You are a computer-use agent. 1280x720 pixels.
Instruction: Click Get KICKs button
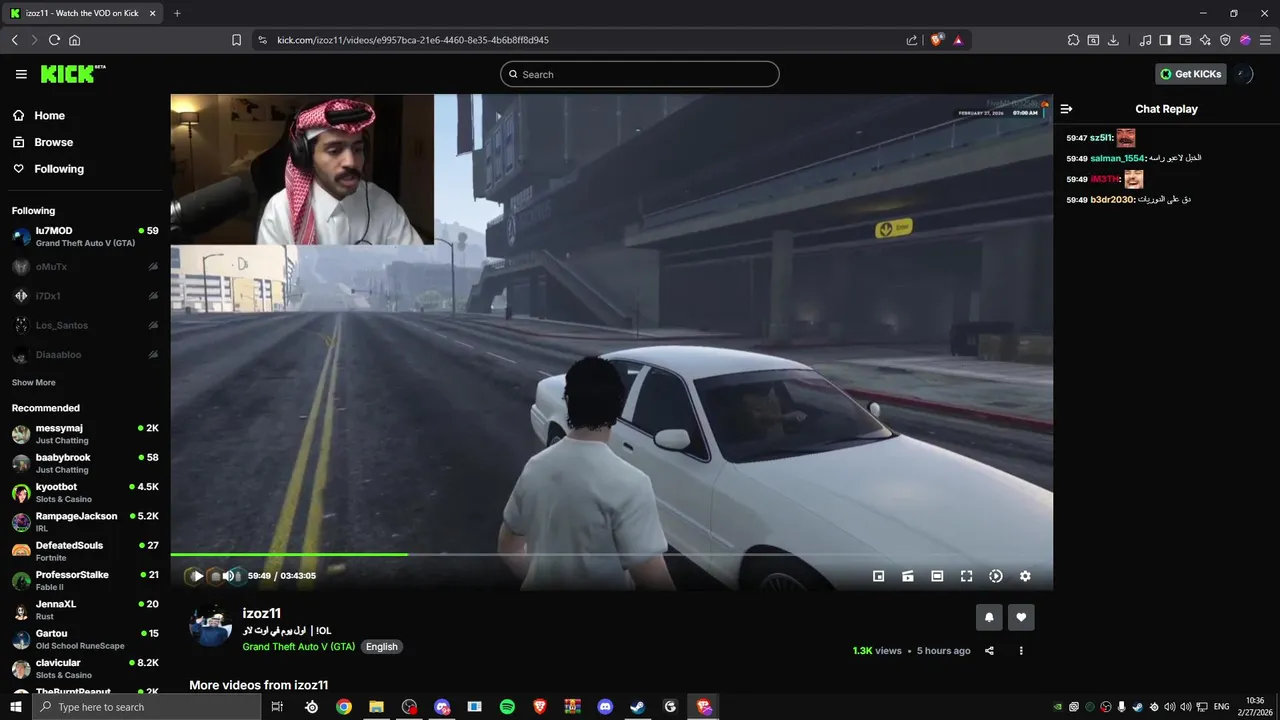coord(1190,74)
